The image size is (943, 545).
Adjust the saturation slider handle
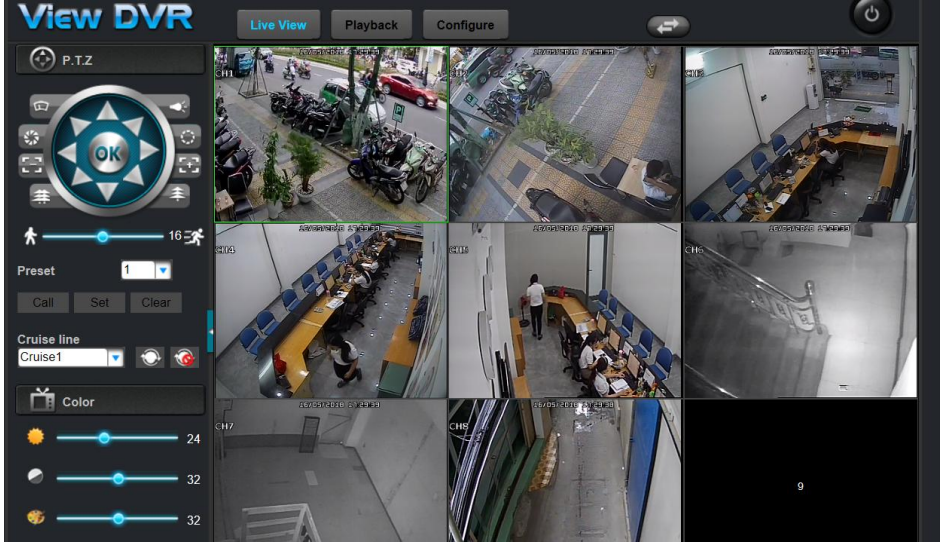[x=118, y=519]
